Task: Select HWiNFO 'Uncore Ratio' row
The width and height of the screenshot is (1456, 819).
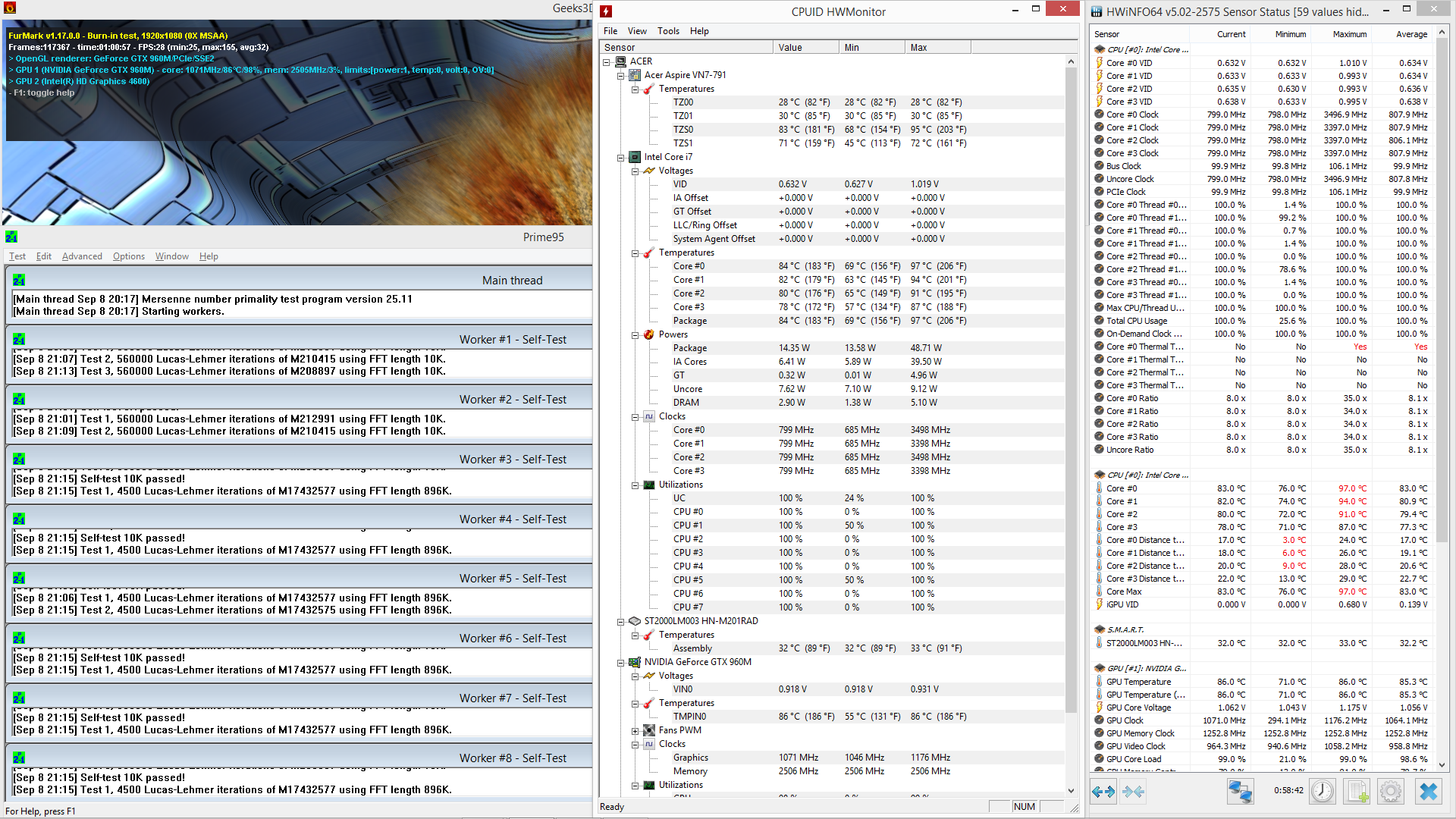Action: (x=1262, y=450)
